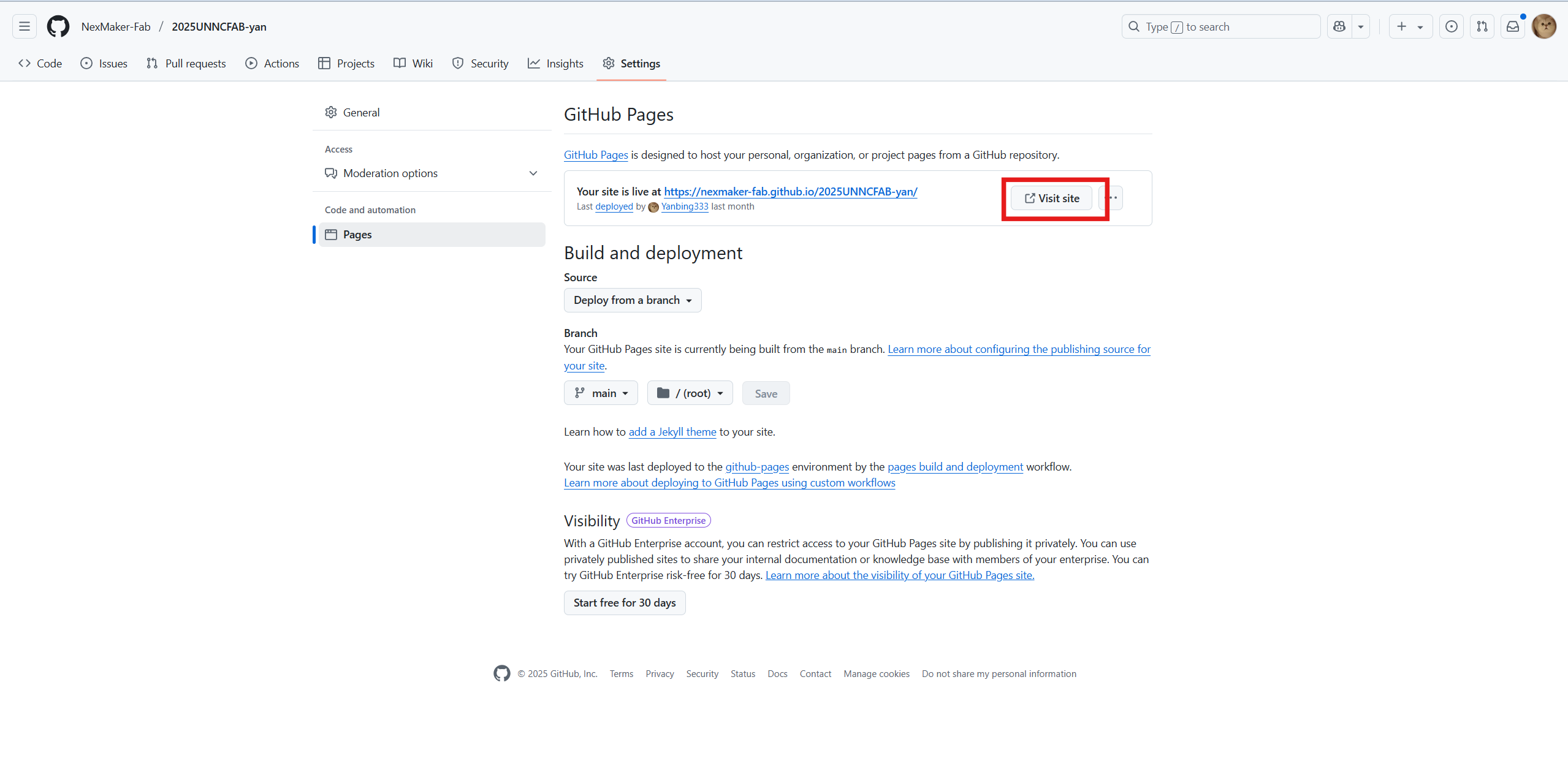
Task: Open Learn more about Pages visibility link
Action: click(900, 575)
